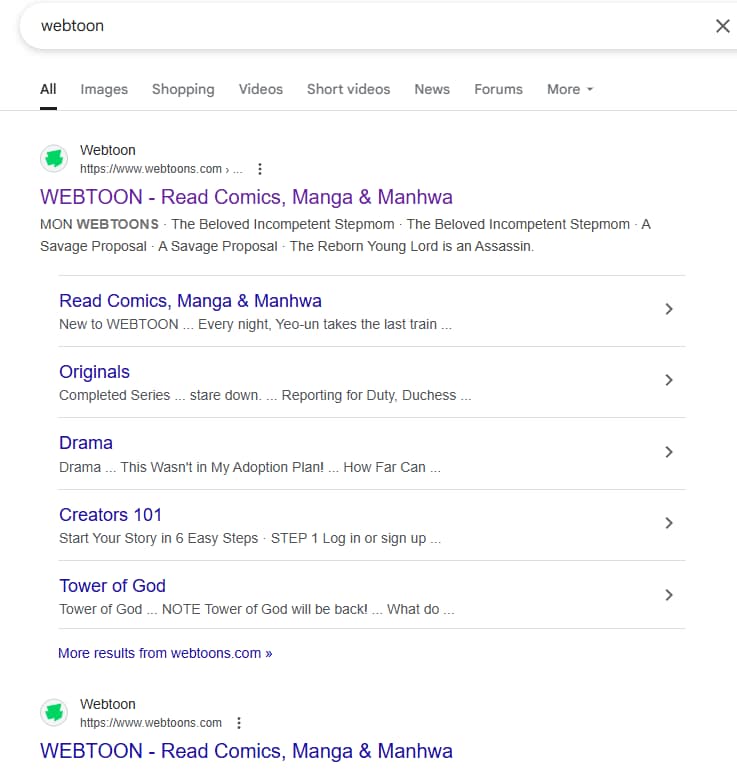Click chevron next to Read Comics sitelink
The width and height of the screenshot is (737, 773).
pyautogui.click(x=669, y=310)
